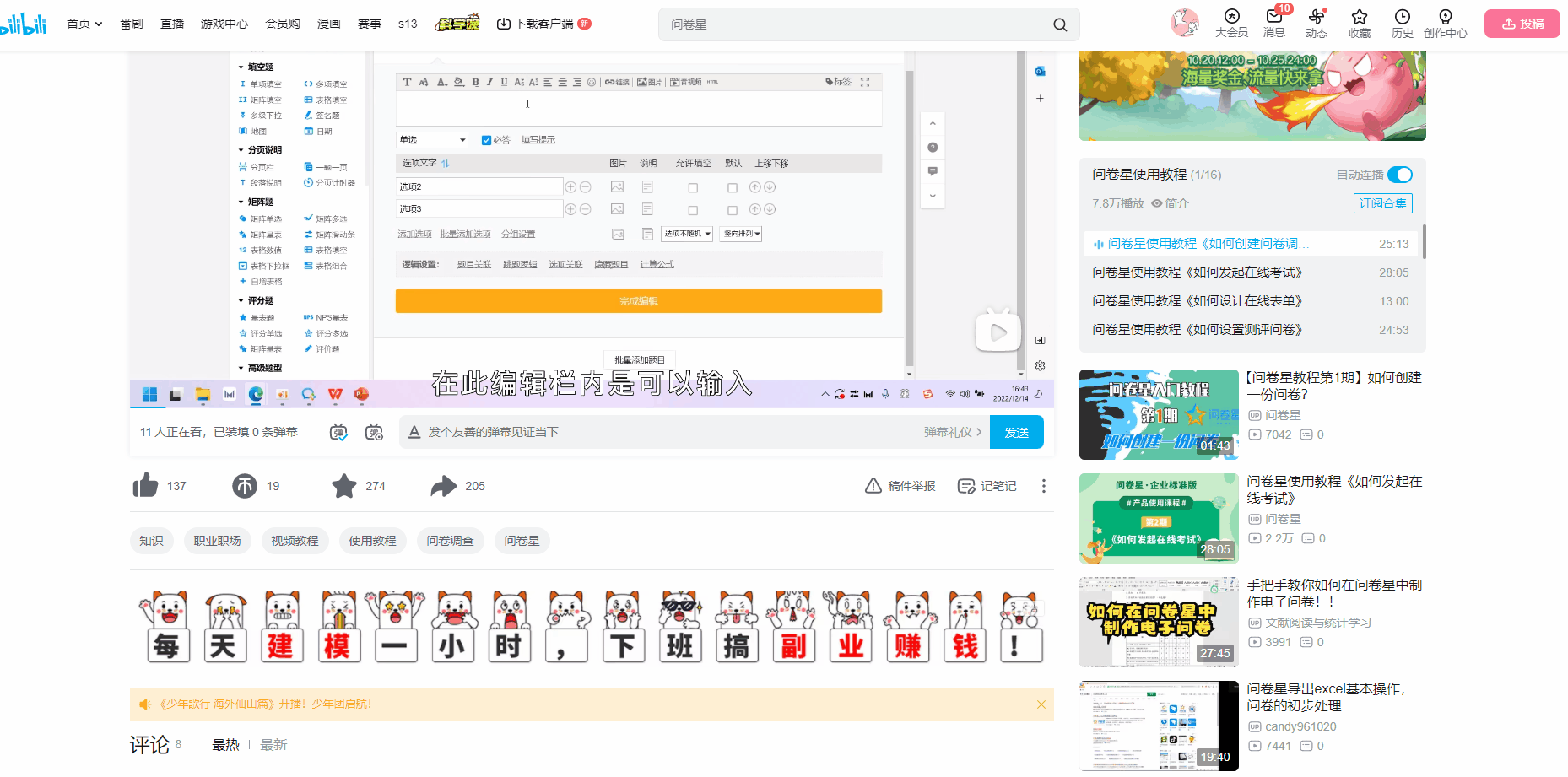Check default box for option 2
Viewport: 1568px width, 777px height.
tap(733, 187)
